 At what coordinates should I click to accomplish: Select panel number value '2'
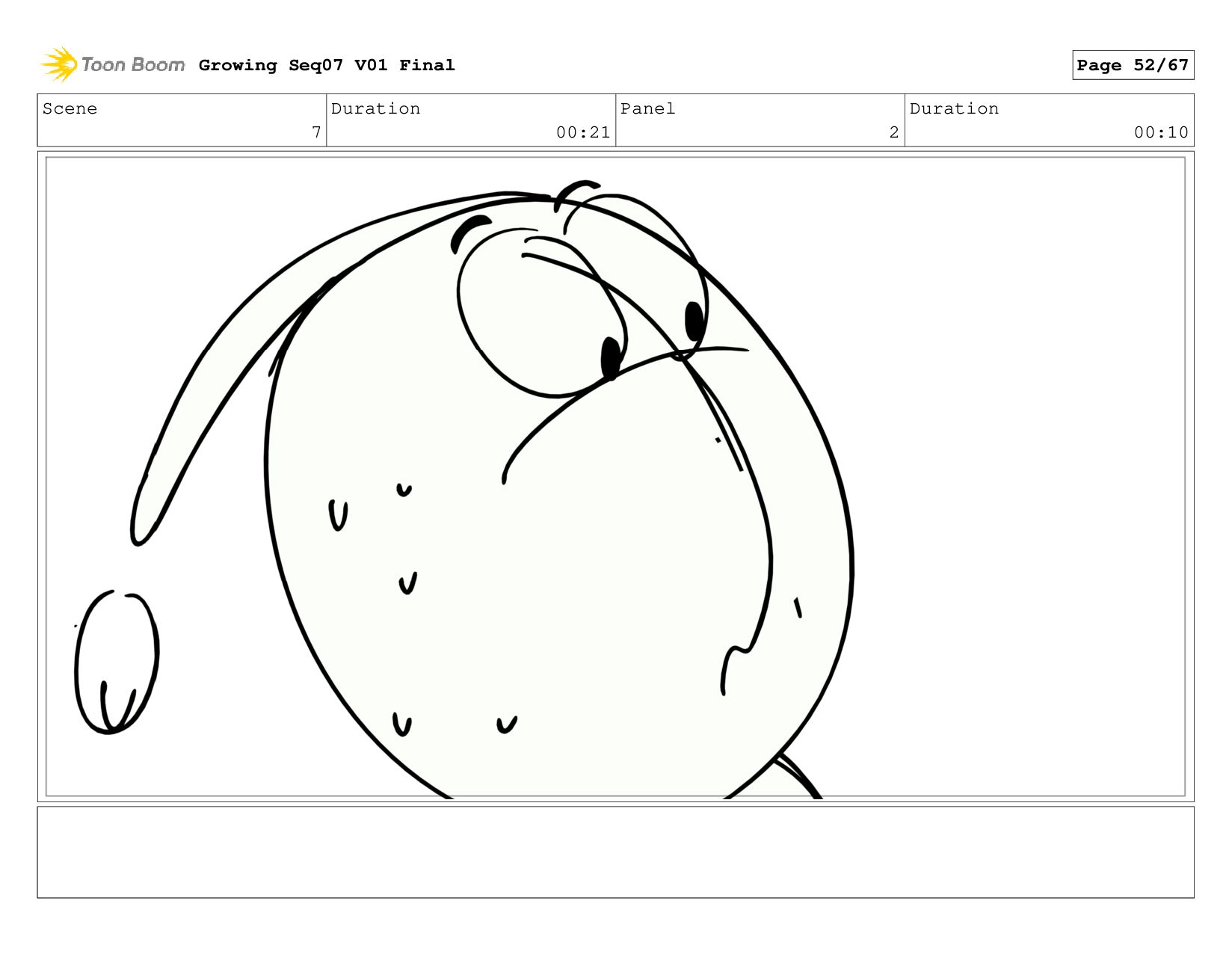tap(894, 132)
